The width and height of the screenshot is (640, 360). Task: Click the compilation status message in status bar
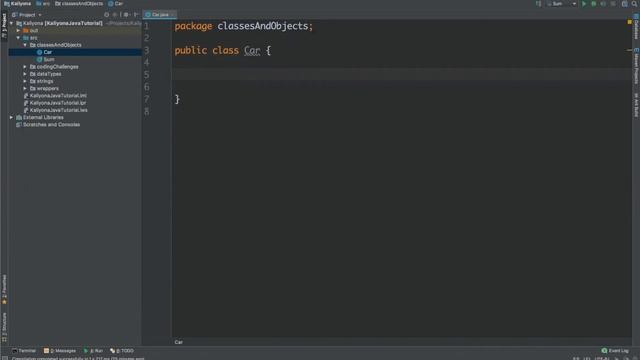click(x=78, y=358)
